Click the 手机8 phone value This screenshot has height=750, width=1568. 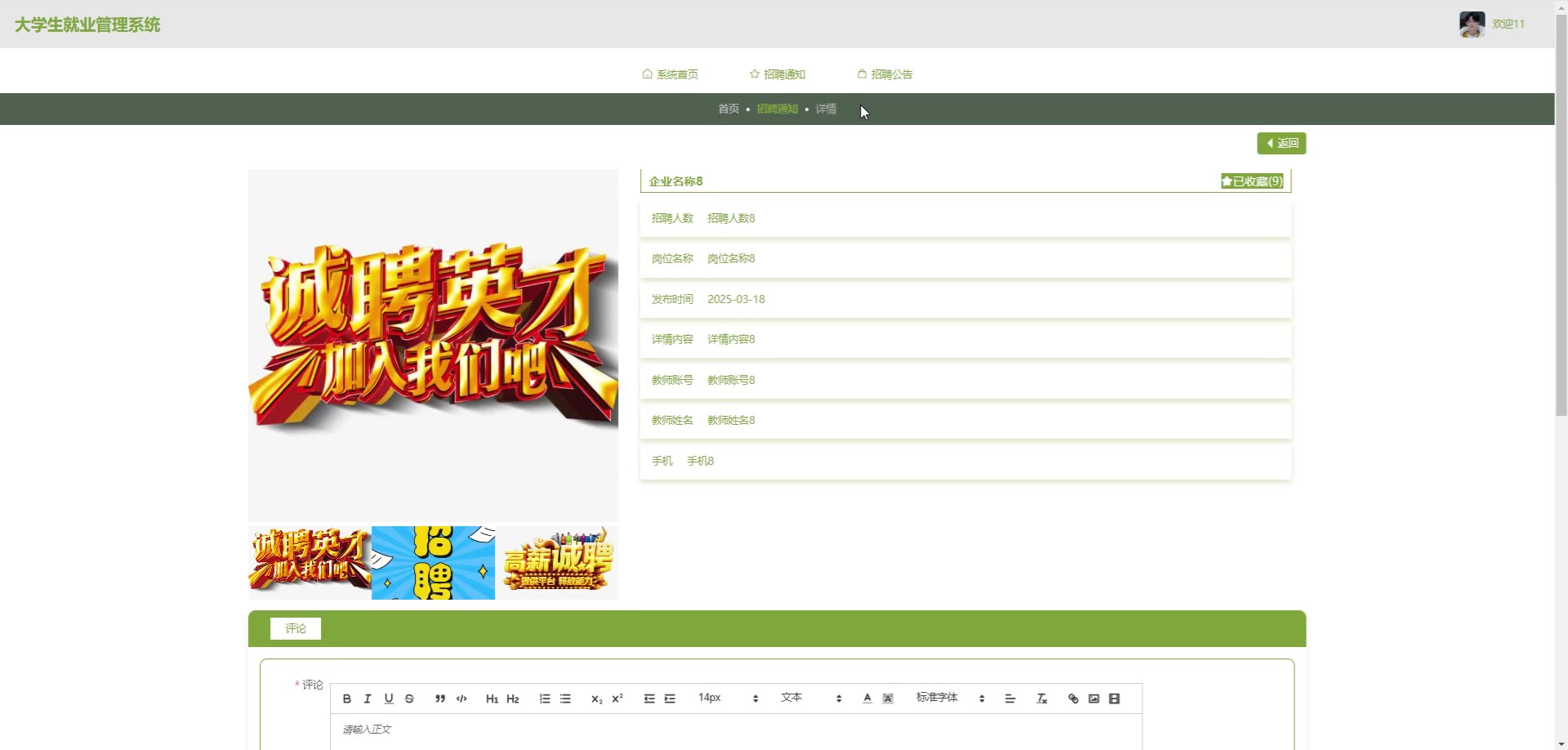700,461
